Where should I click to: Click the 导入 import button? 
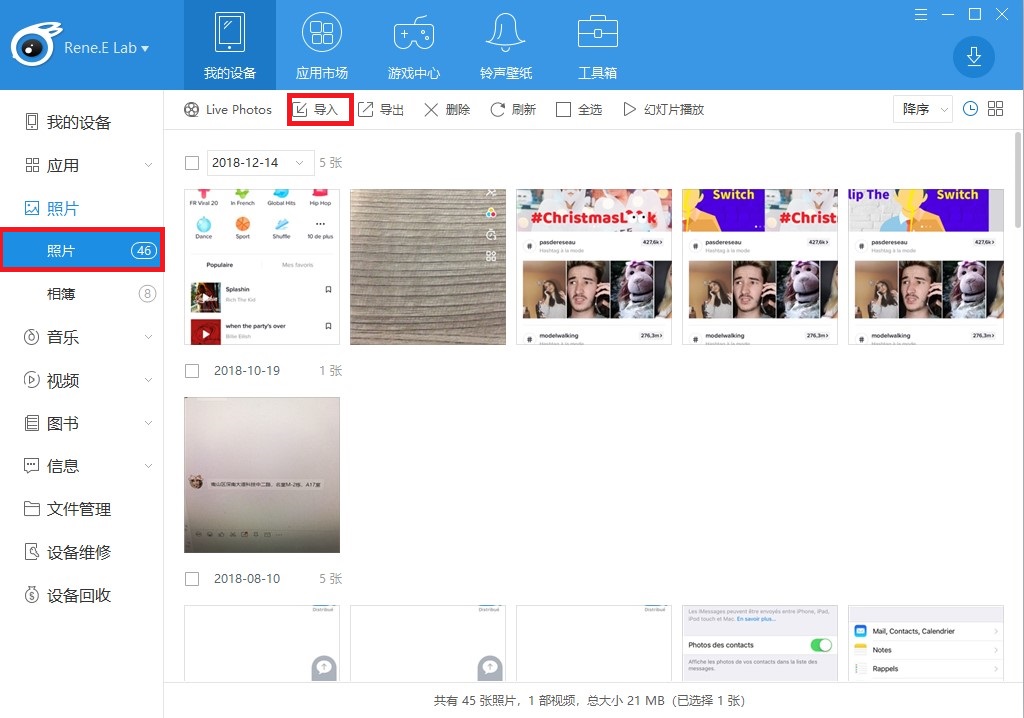coord(320,110)
